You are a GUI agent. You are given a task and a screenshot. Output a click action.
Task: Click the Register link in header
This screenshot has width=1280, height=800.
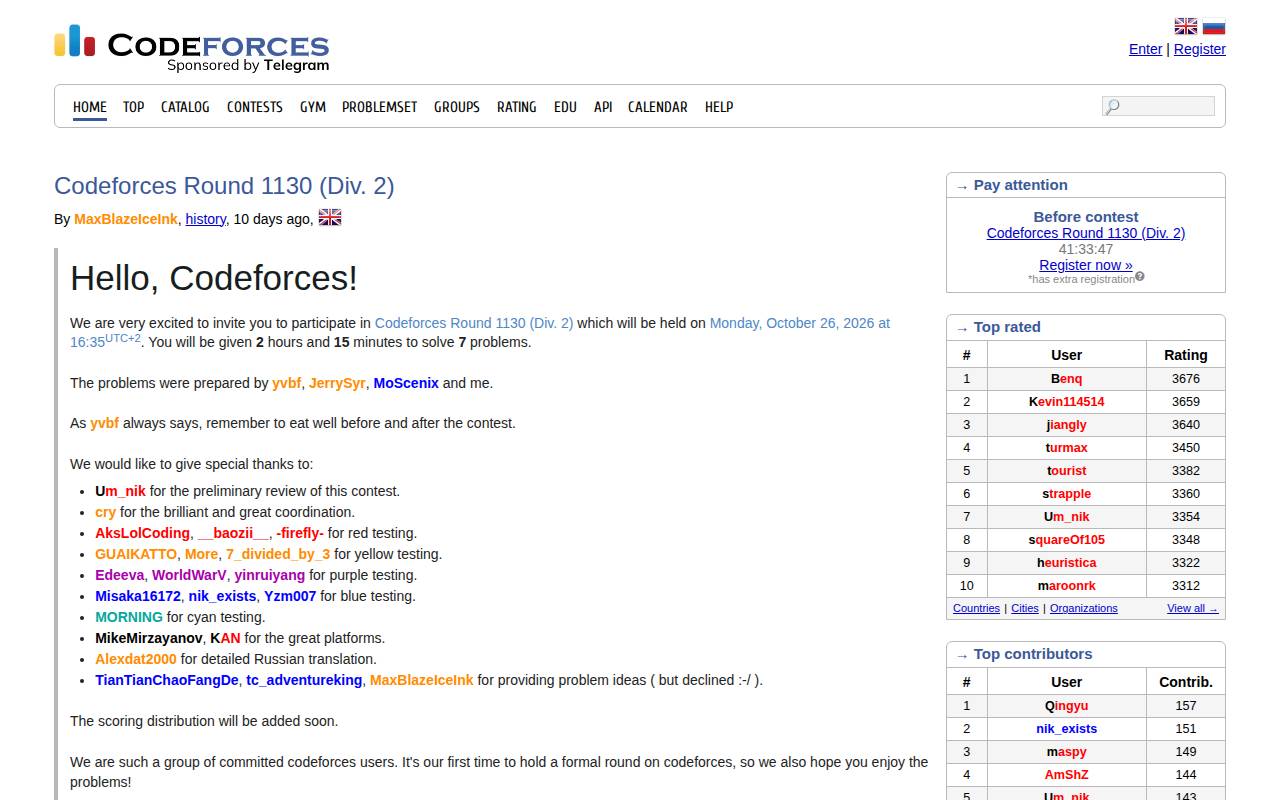1200,49
